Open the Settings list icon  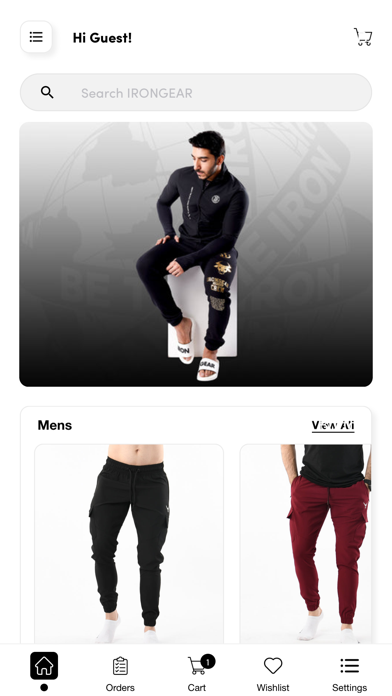click(349, 666)
